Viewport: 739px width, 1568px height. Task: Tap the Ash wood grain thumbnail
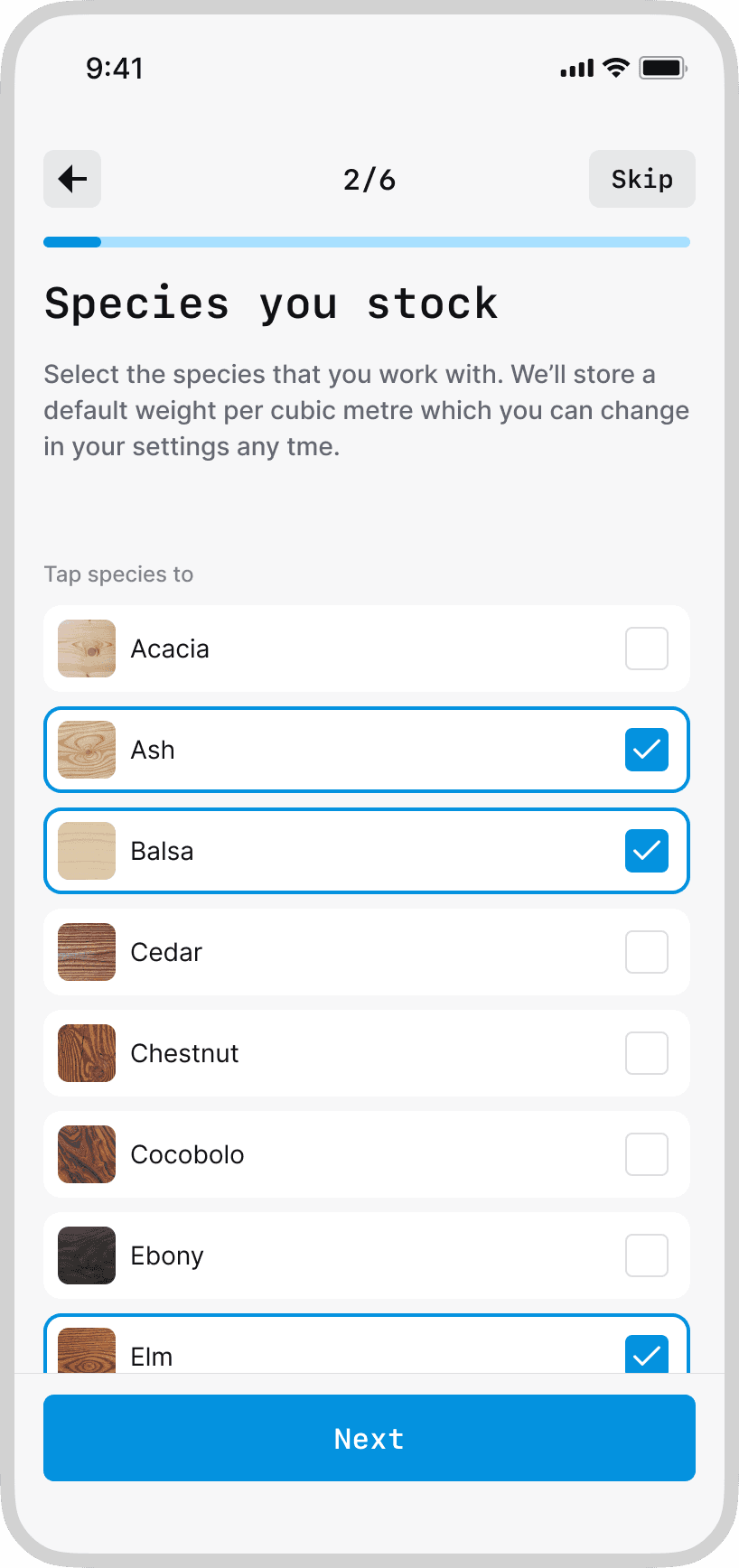coord(87,750)
